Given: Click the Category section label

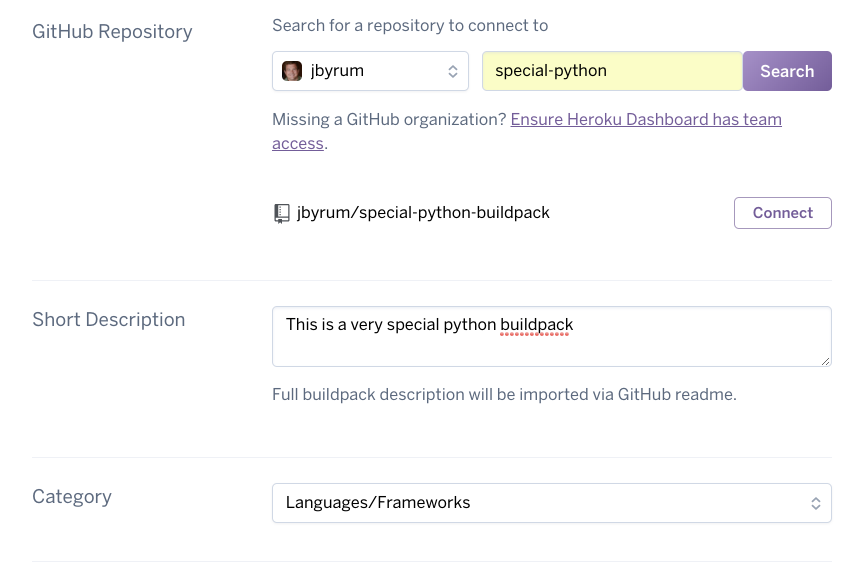Looking at the screenshot, I should (x=72, y=496).
